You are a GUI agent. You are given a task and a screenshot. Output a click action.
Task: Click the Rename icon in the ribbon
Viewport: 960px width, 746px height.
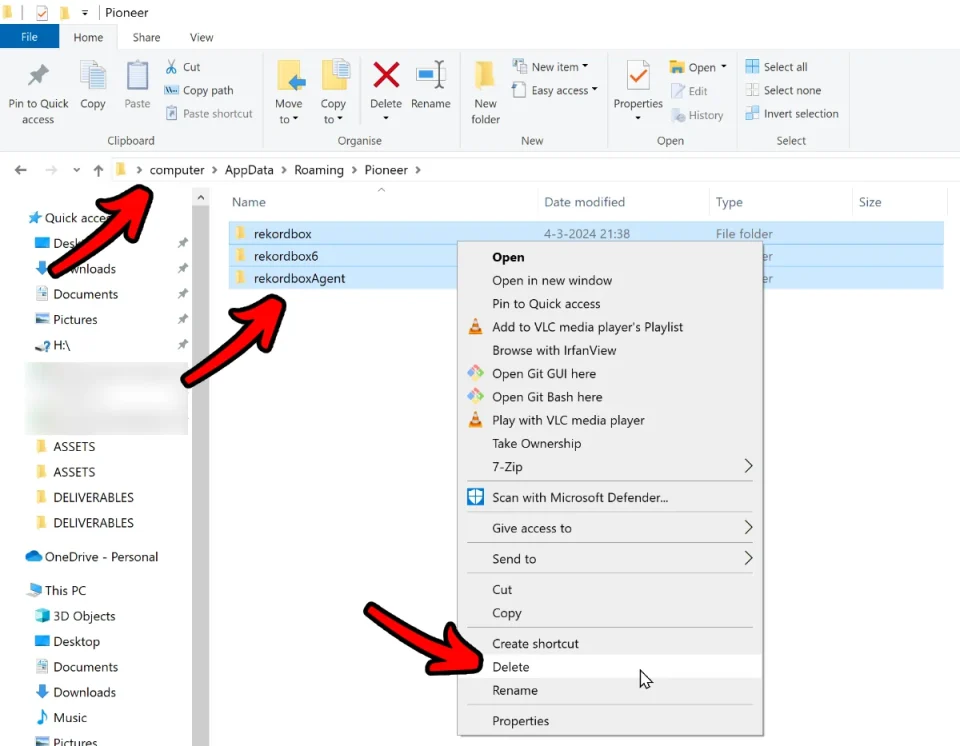coord(431,75)
